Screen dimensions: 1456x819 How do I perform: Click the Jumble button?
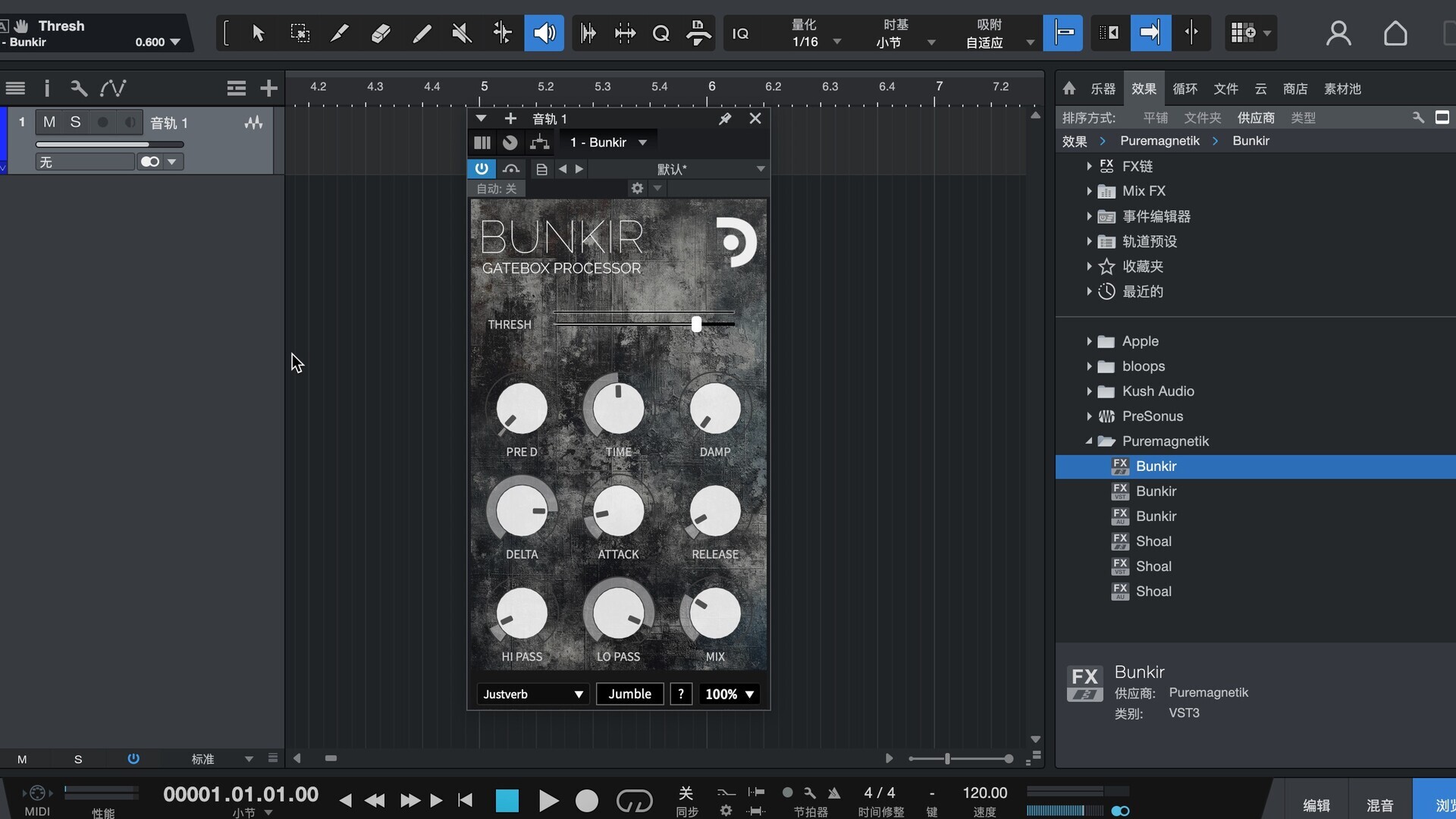[629, 694]
